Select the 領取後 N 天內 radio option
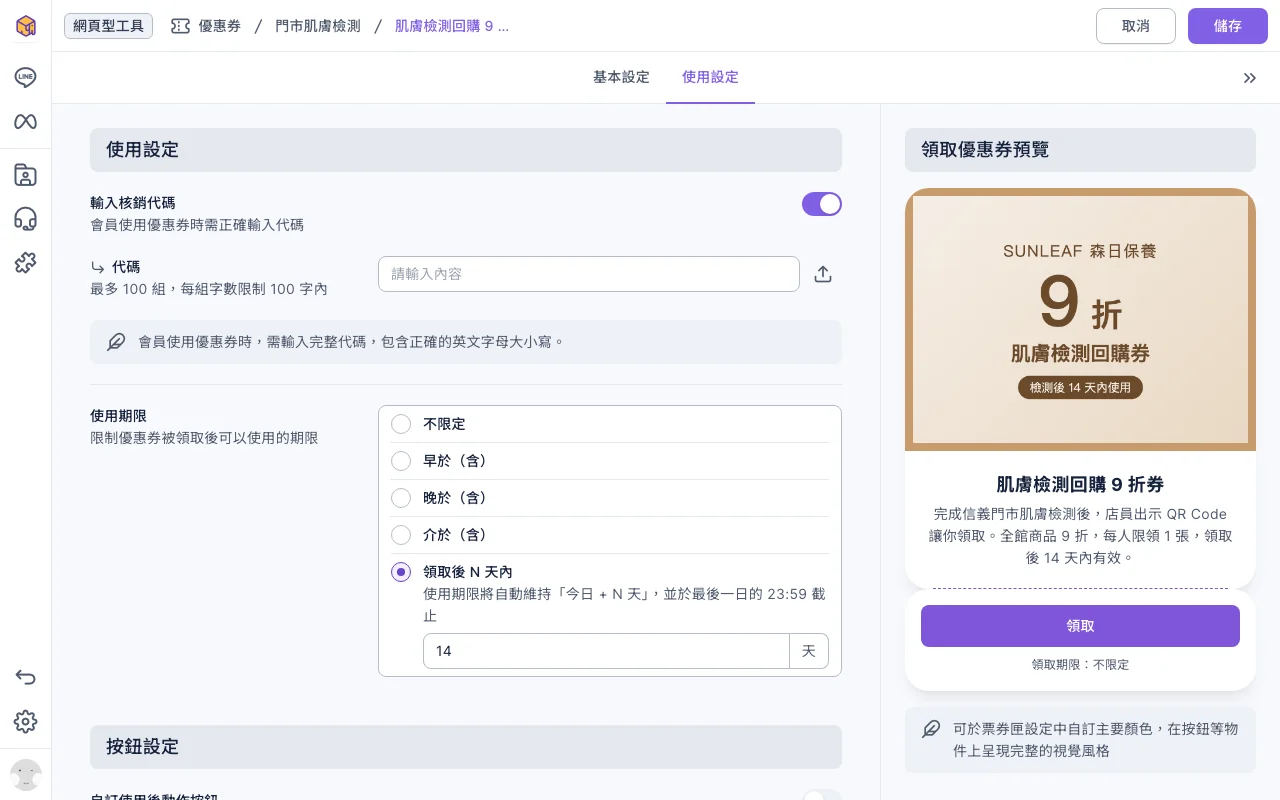Screen dimensions: 1280x800 [401, 572]
